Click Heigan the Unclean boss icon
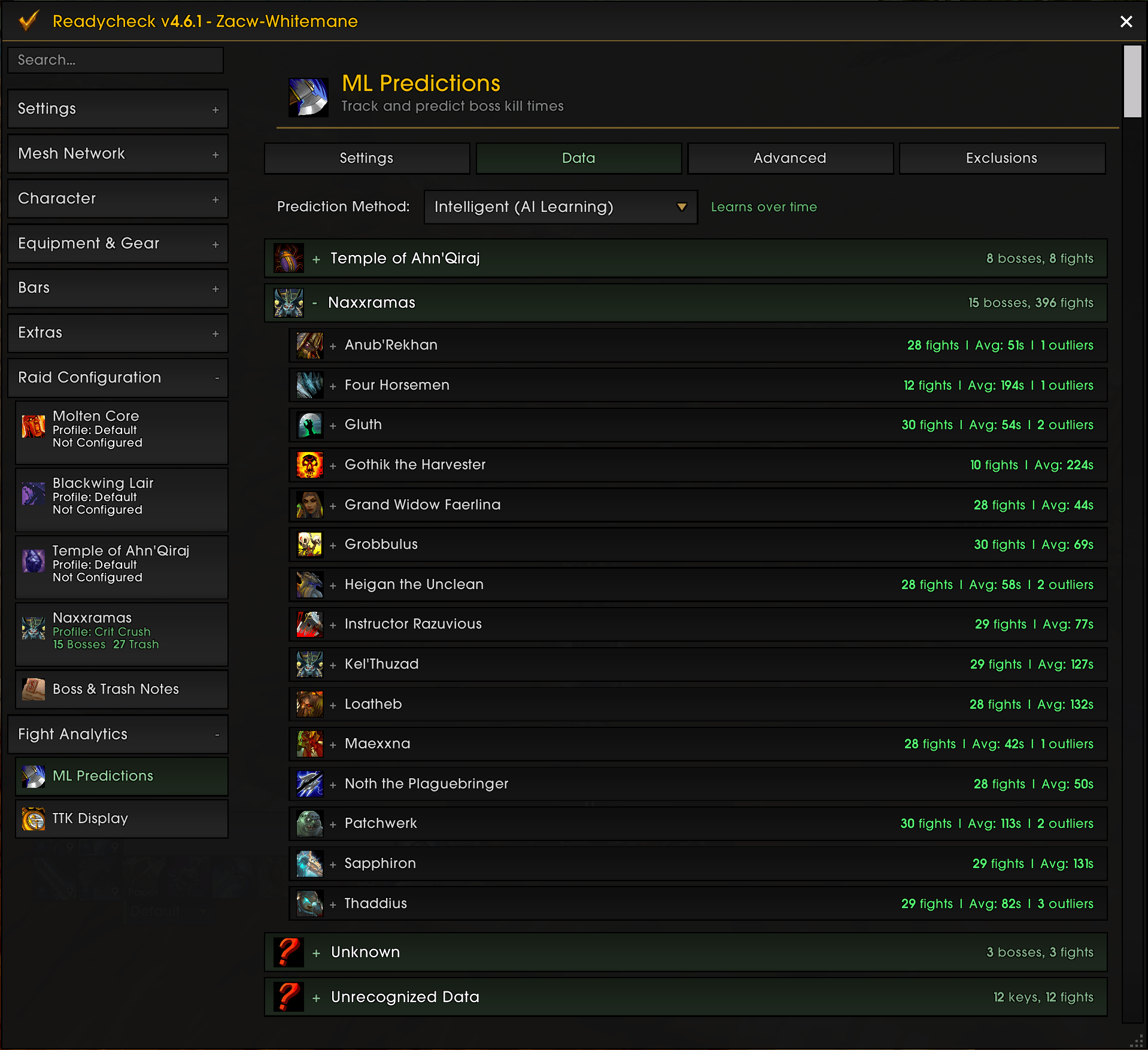Screen dimensions: 1148x1050 click(x=309, y=585)
